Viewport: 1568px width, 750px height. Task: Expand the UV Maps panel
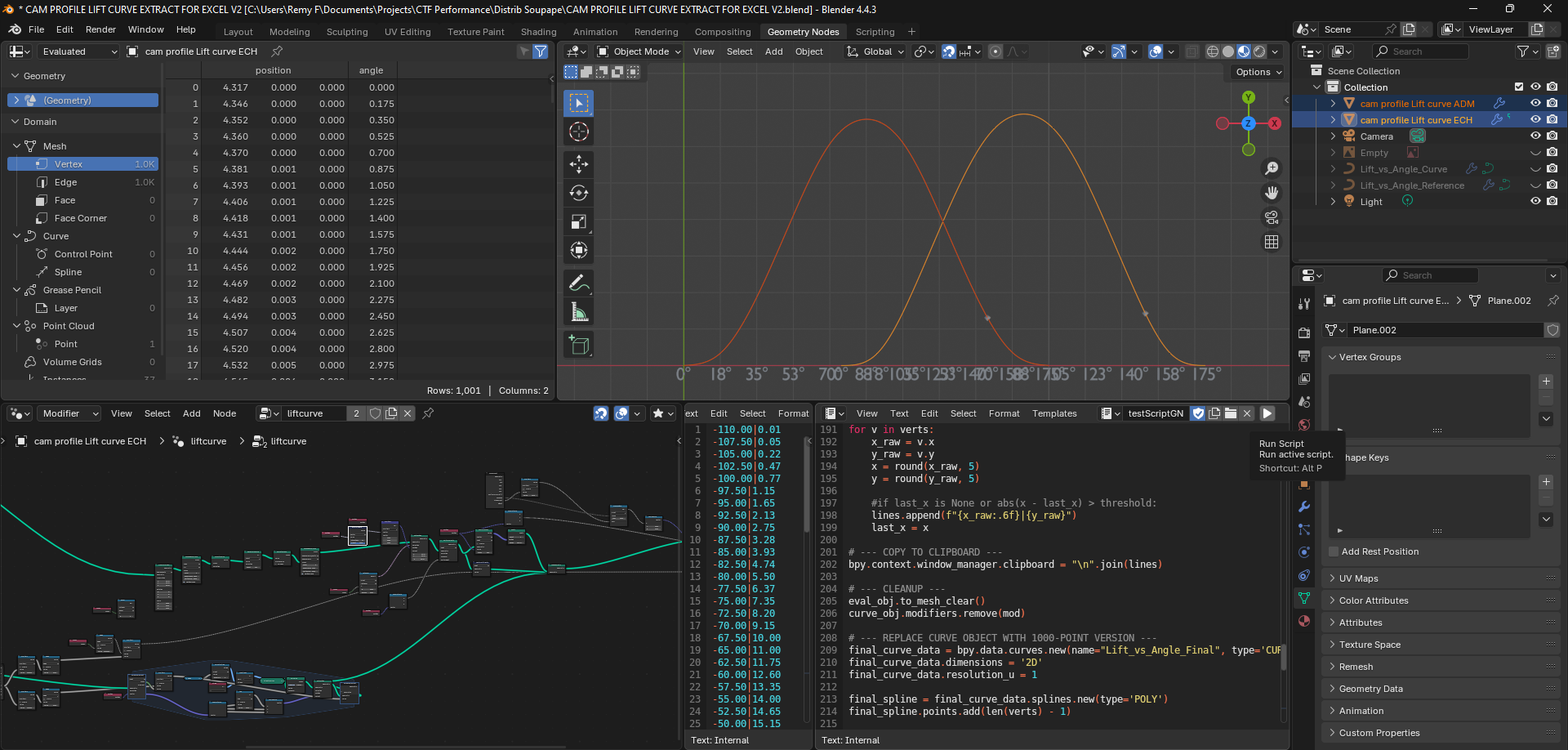1358,578
